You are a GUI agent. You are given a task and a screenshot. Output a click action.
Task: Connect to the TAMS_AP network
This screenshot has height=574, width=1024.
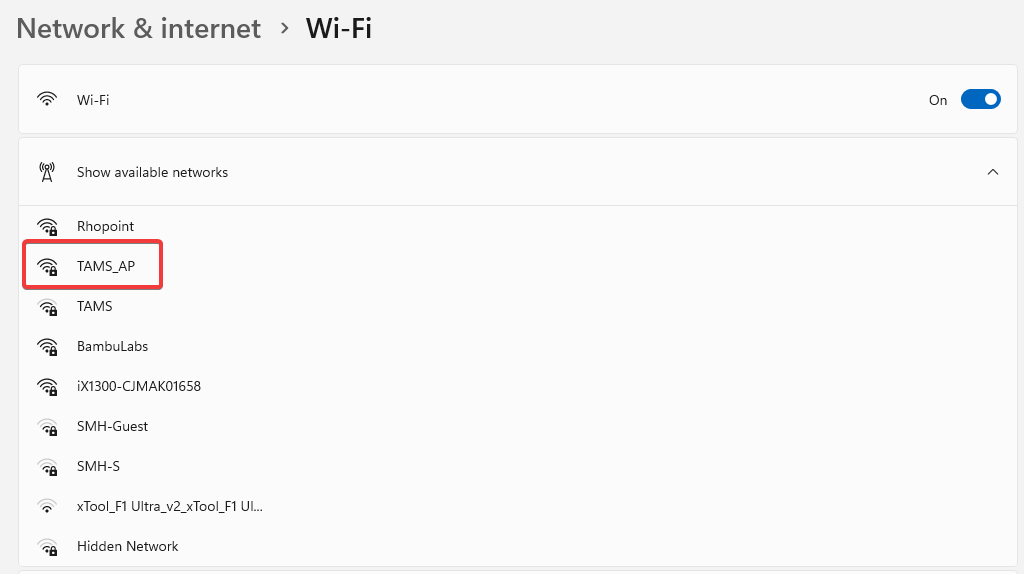tap(105, 266)
